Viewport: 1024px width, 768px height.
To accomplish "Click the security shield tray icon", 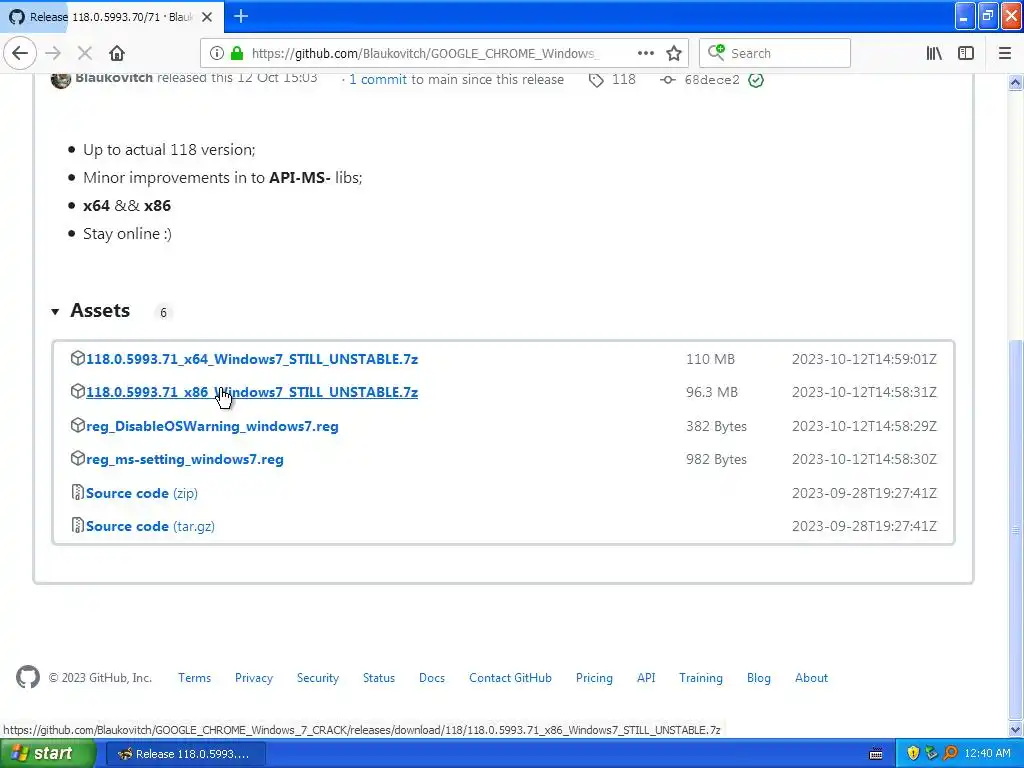I will pyautogui.click(x=913, y=754).
